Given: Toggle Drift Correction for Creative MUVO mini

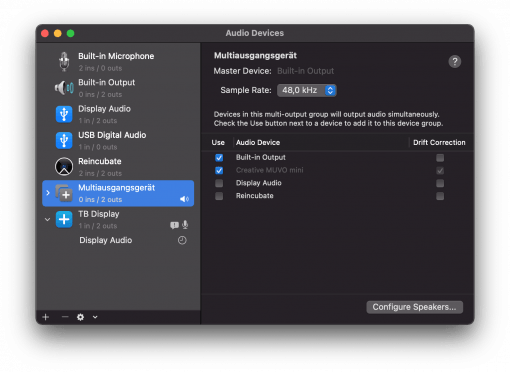Looking at the screenshot, I should click(x=440, y=171).
